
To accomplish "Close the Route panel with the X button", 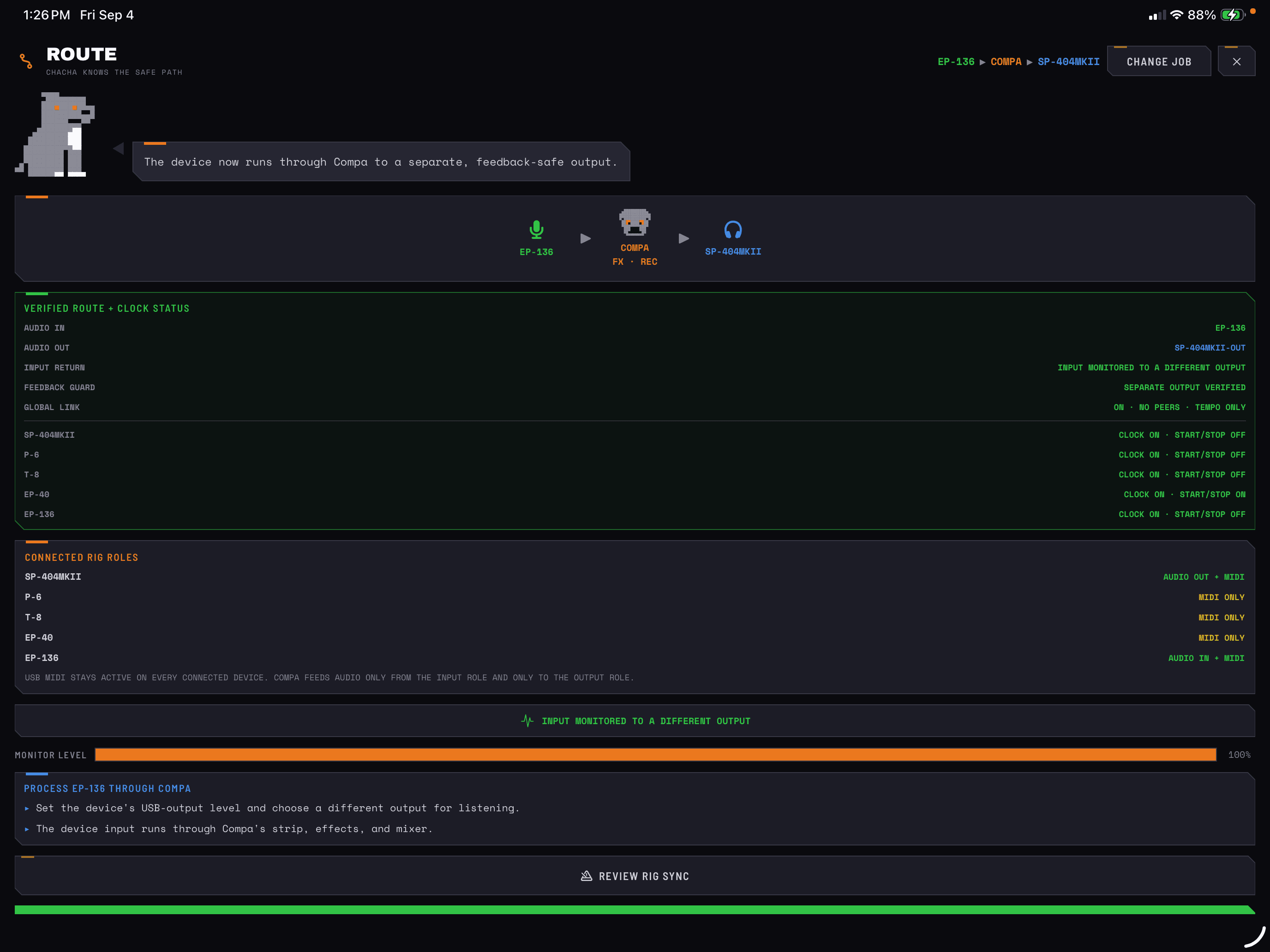I will [x=1236, y=61].
